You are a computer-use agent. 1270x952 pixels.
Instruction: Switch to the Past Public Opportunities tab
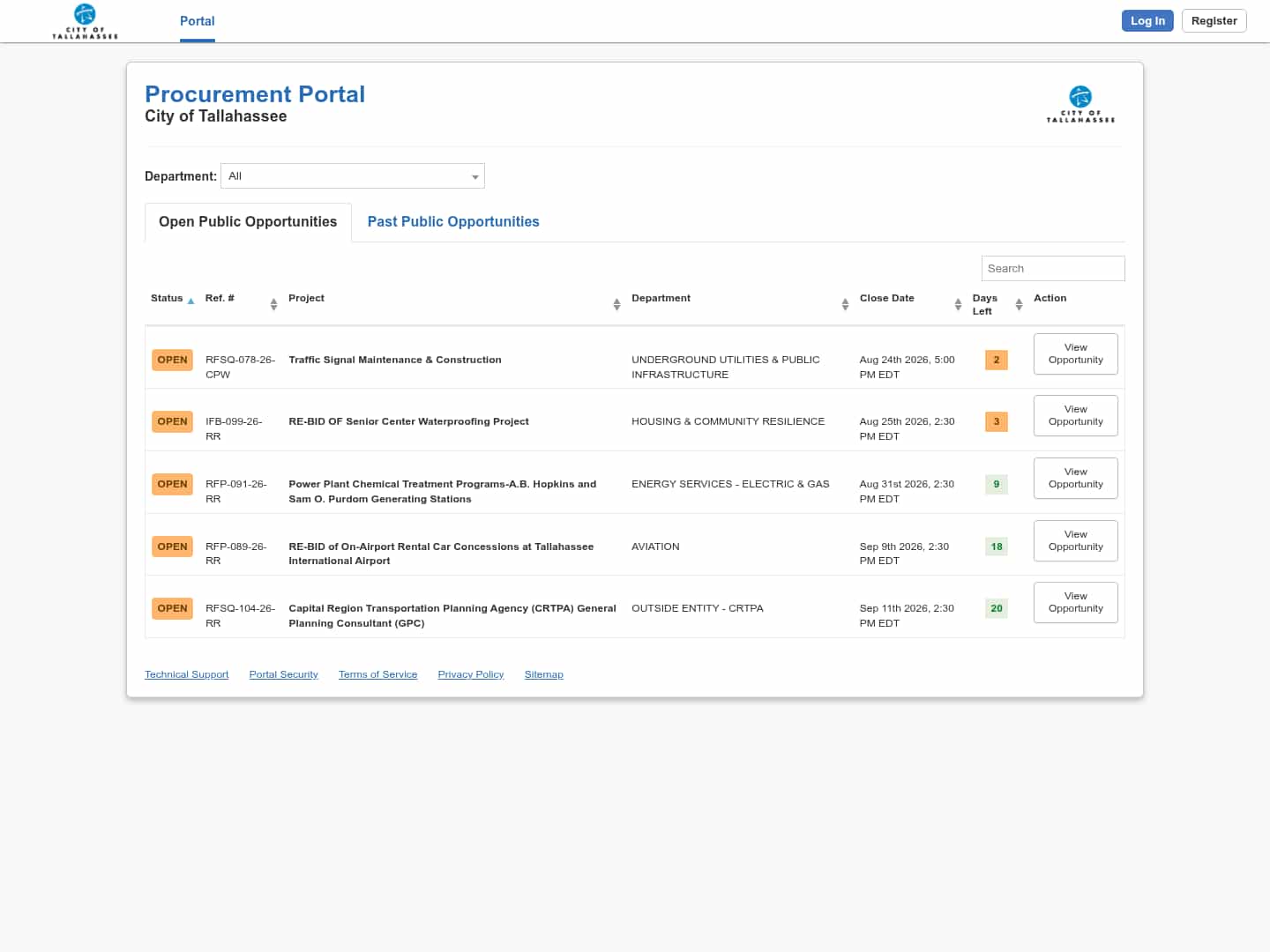coord(453,222)
